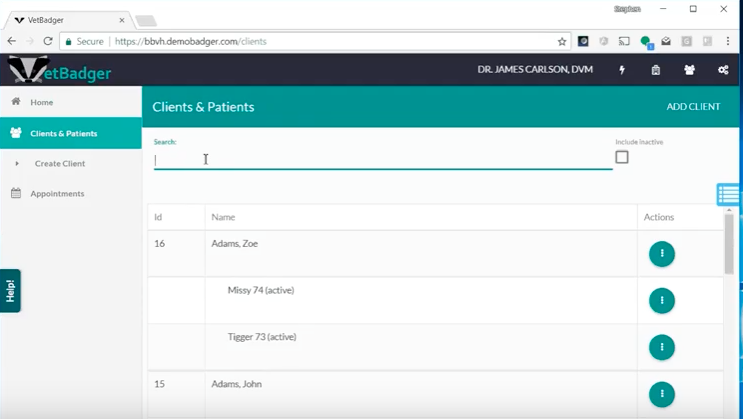Screen dimensions: 743x419
Task: Open actions menu for patient Tigger 73
Action: (661, 347)
